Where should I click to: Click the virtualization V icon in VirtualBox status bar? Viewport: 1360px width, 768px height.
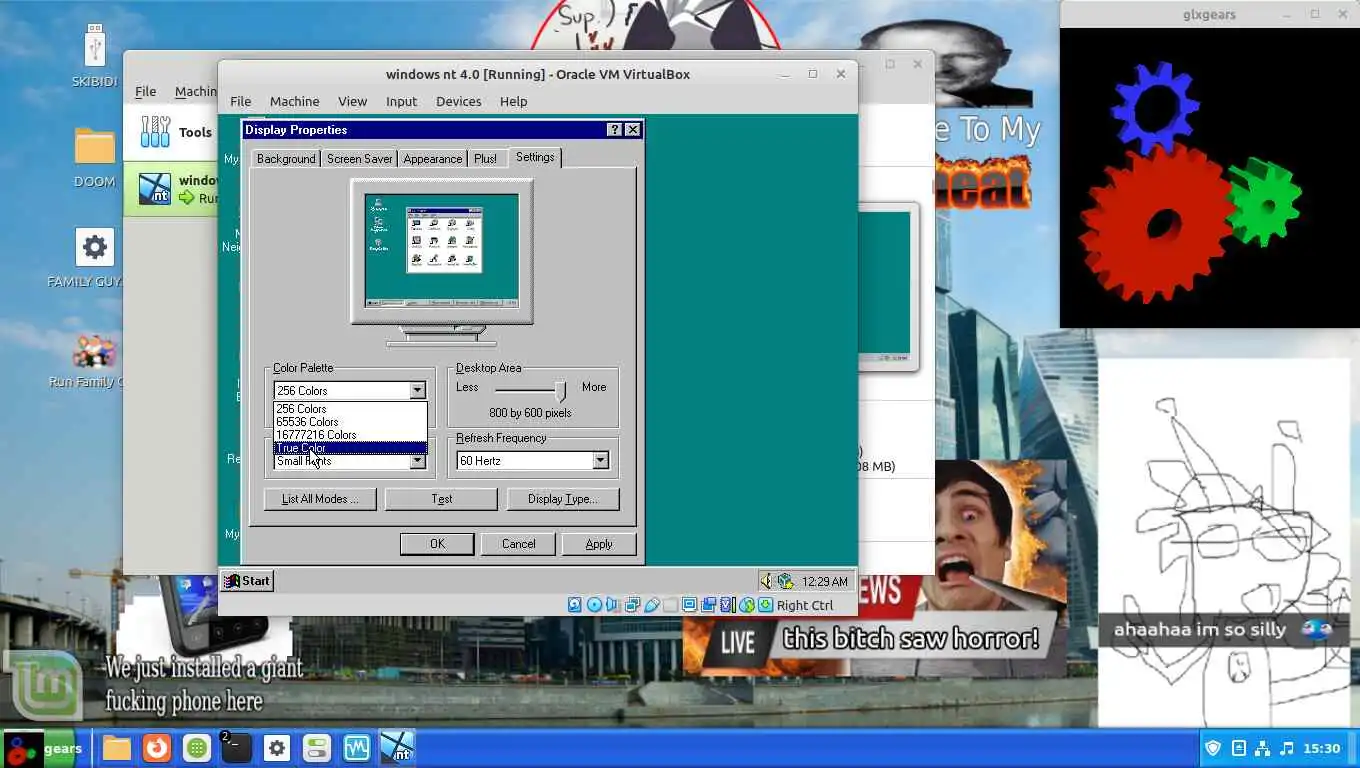click(x=728, y=605)
